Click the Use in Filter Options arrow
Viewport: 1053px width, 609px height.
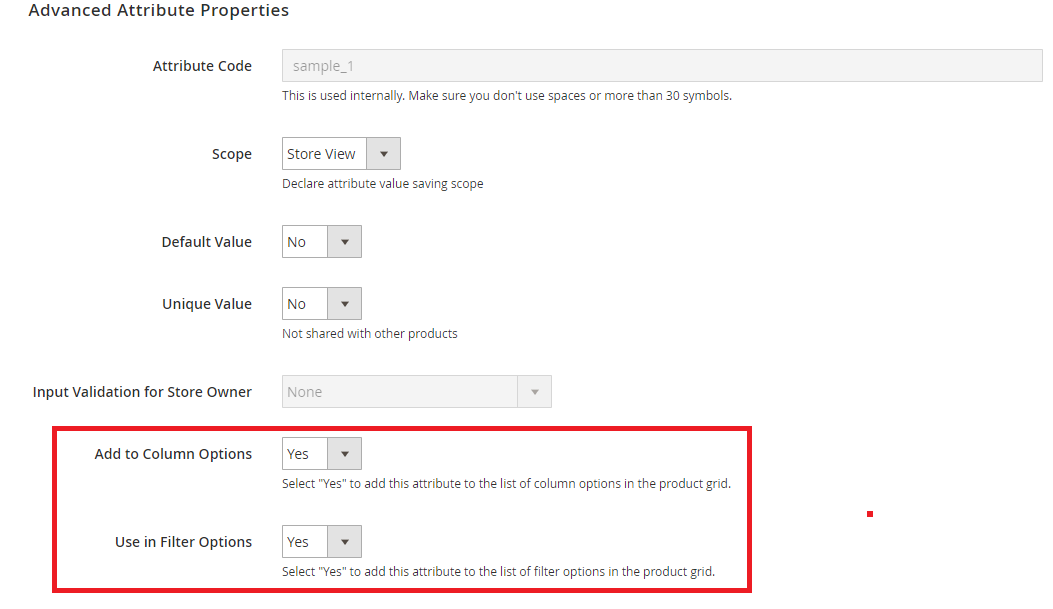[344, 542]
